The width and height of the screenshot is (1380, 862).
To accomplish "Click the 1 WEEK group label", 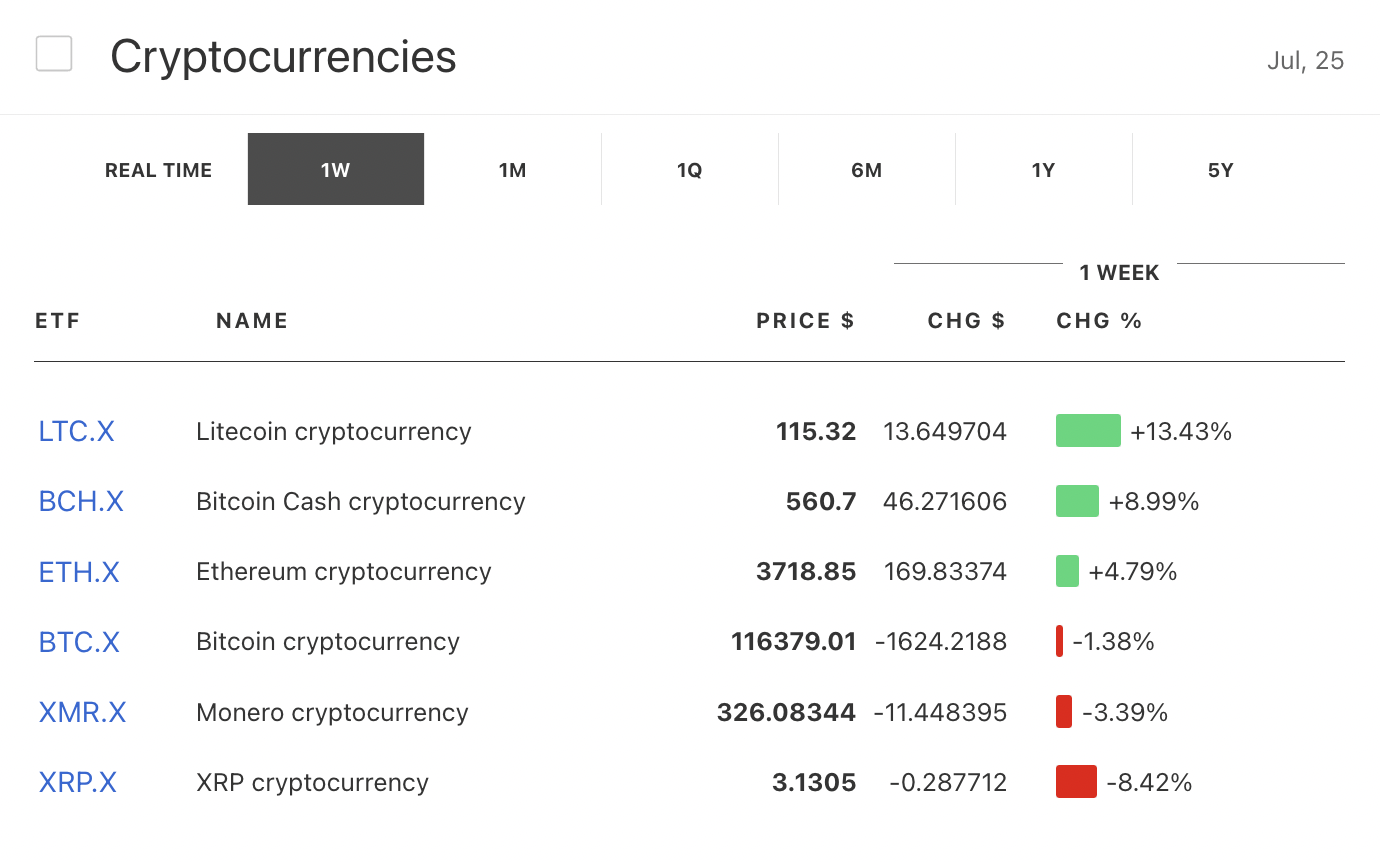I will point(1119,273).
